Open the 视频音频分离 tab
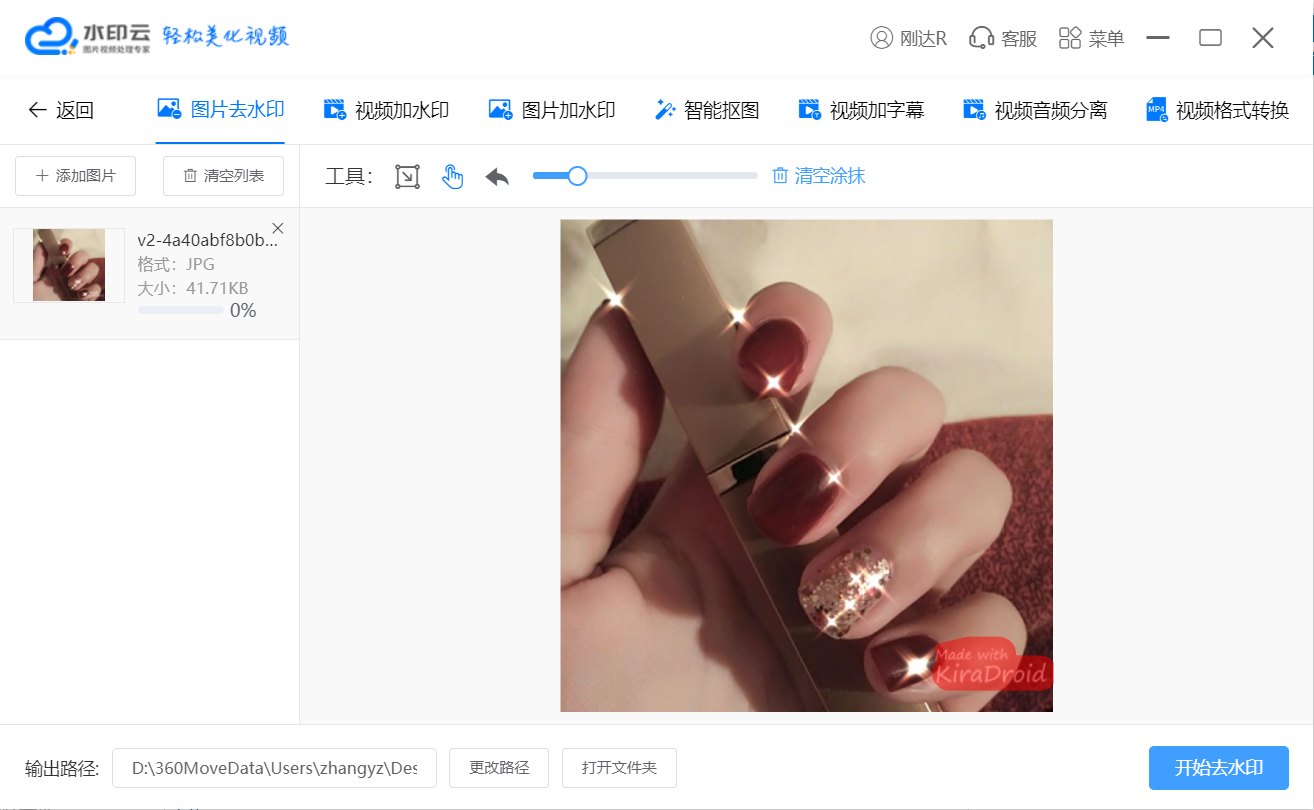Screen dimensions: 1314x810 pos(1034,110)
